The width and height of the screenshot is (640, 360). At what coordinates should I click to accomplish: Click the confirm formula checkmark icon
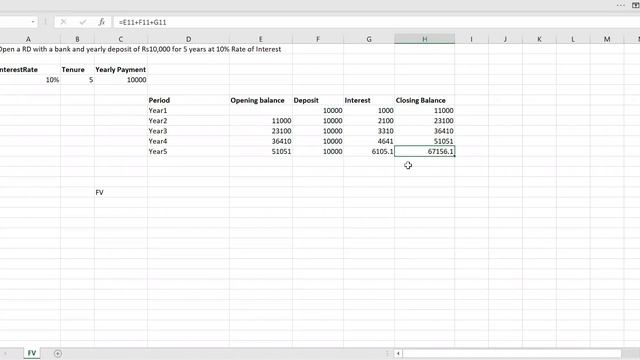click(83, 22)
